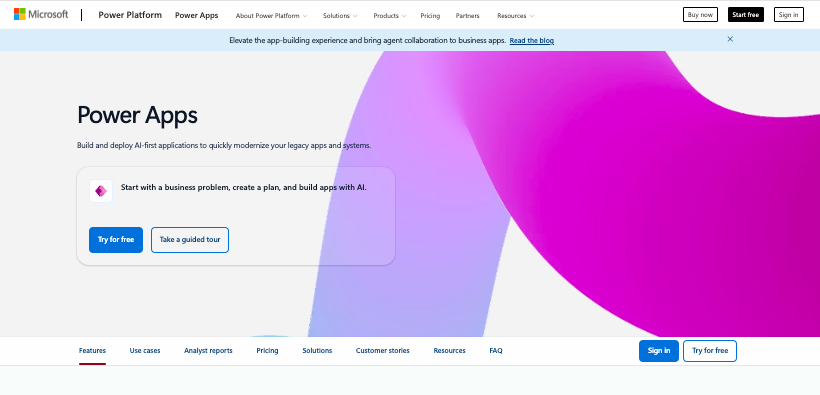Click the blue Sign in button in the section bar

tap(659, 351)
